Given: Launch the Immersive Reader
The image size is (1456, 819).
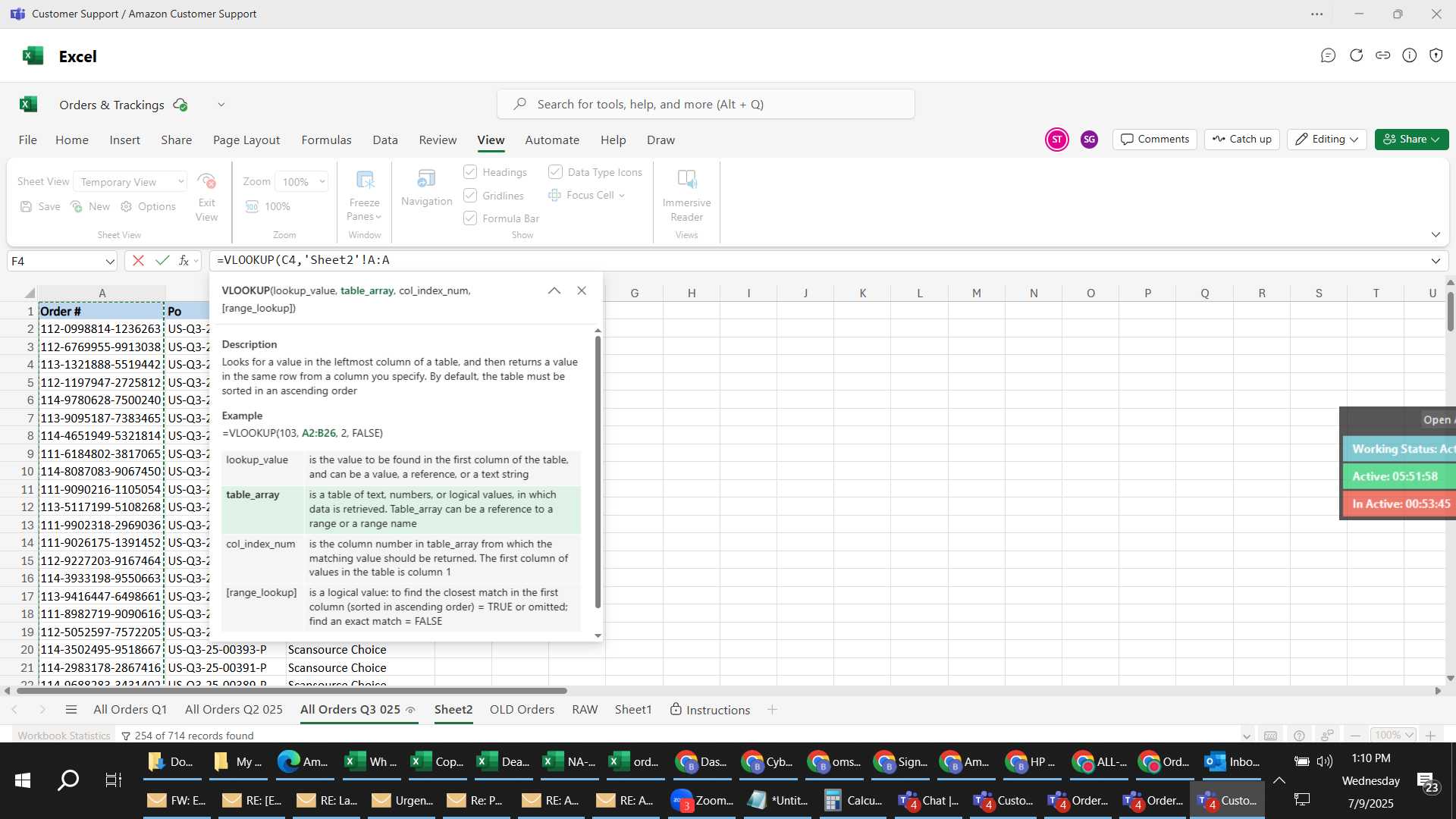Looking at the screenshot, I should click(686, 180).
